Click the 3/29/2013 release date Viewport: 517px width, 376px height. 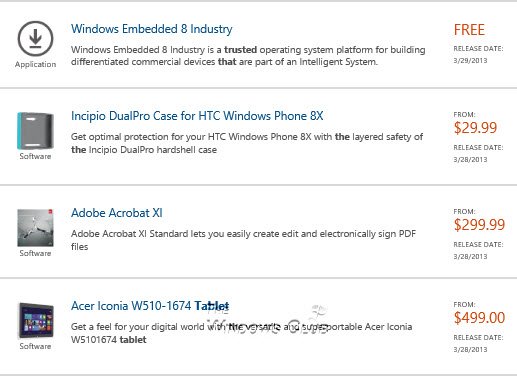(x=470, y=61)
